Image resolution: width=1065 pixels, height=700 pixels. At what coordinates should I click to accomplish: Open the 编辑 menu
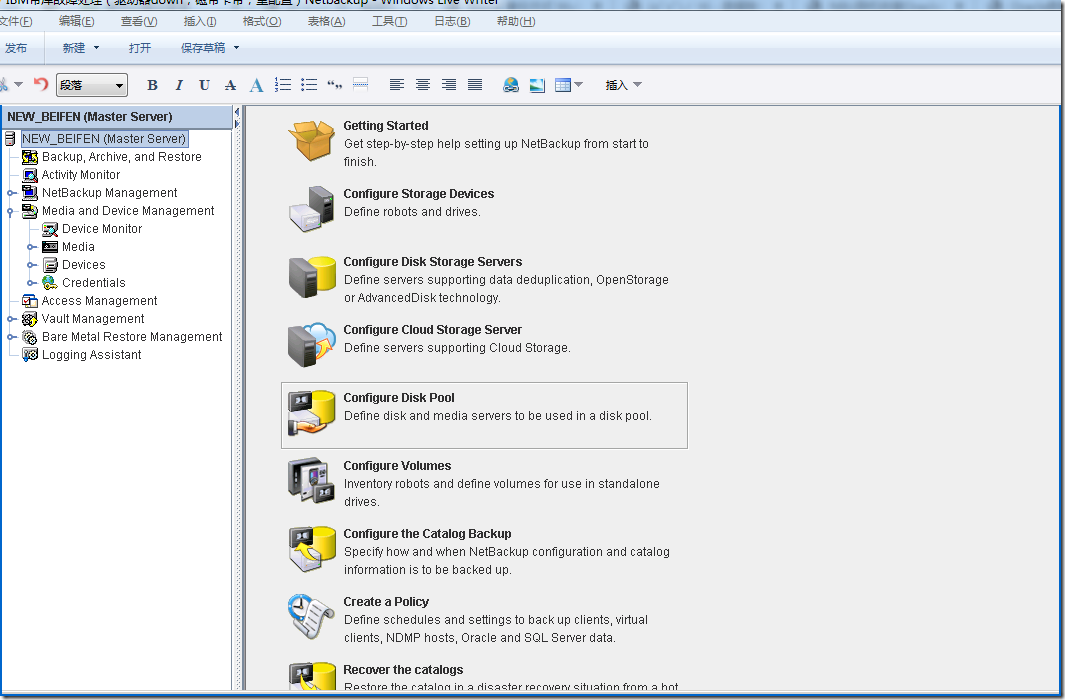tap(77, 21)
